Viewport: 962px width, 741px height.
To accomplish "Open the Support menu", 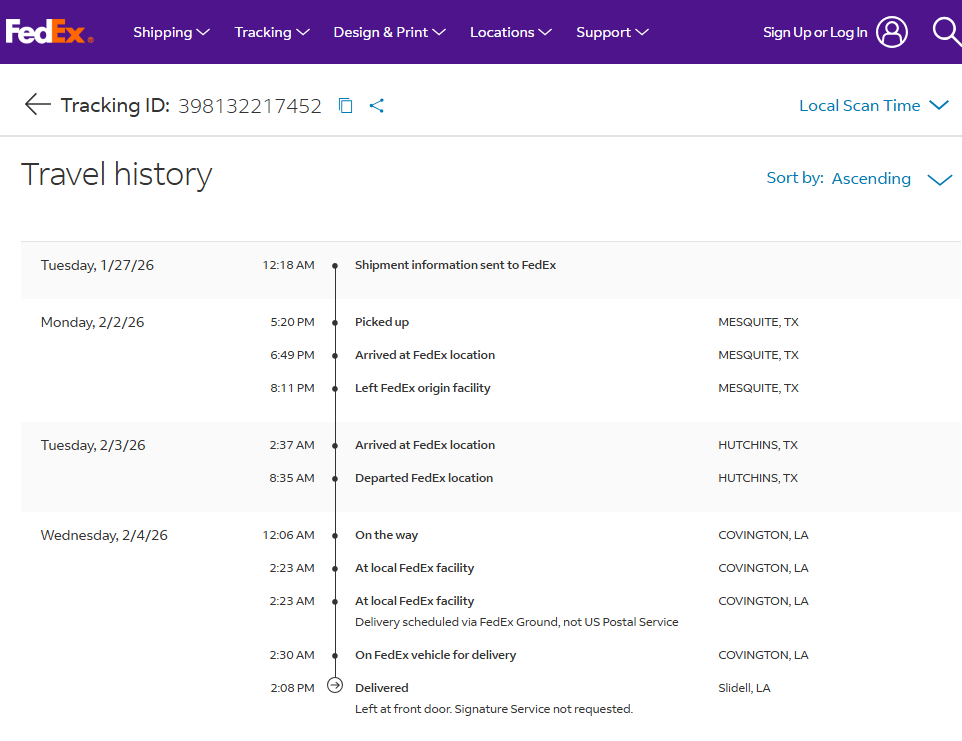I will (612, 32).
